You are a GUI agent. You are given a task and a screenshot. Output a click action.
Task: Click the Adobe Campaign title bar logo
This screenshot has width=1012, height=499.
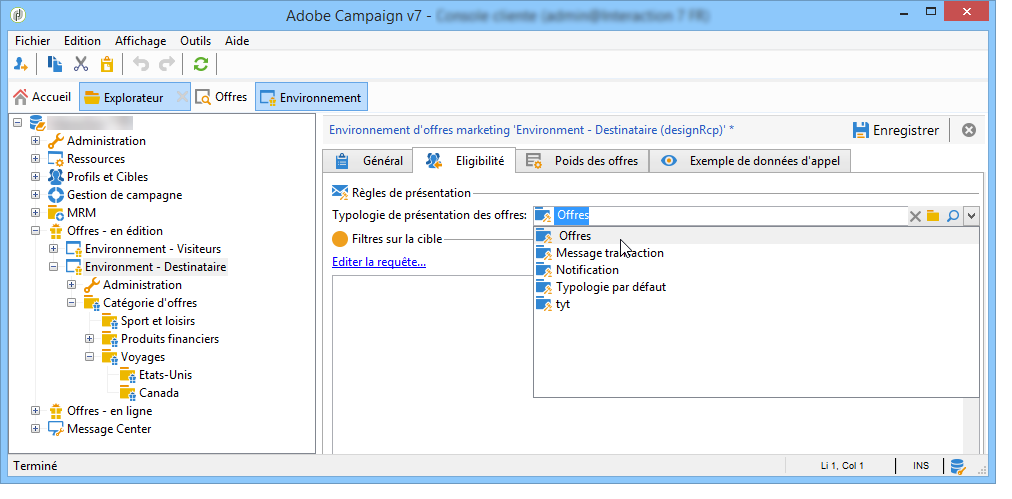(19, 14)
